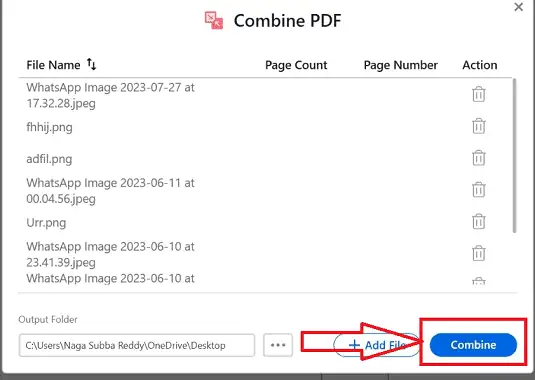Delete the WhatsApp Image 2023-07-27 file
535x380 pixels.
tap(479, 94)
